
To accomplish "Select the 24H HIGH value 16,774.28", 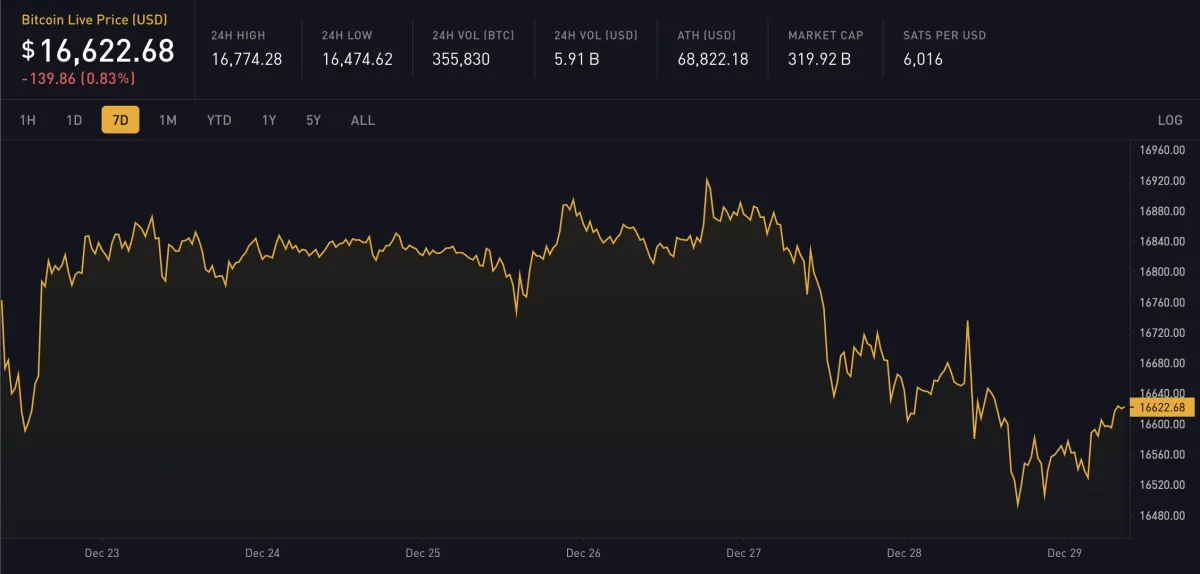I will click(246, 59).
